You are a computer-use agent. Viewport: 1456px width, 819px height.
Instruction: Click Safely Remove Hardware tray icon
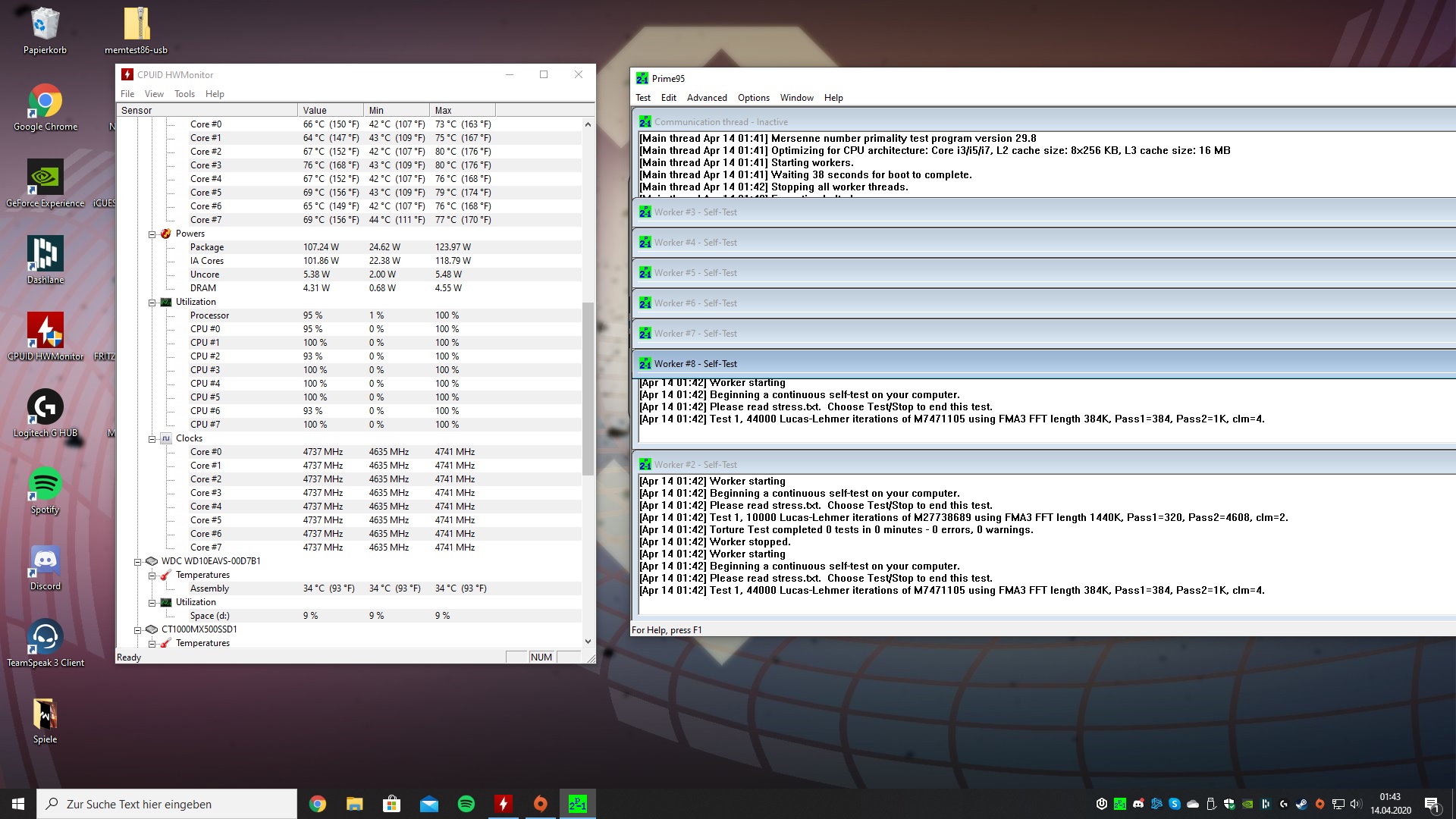tap(1211, 804)
